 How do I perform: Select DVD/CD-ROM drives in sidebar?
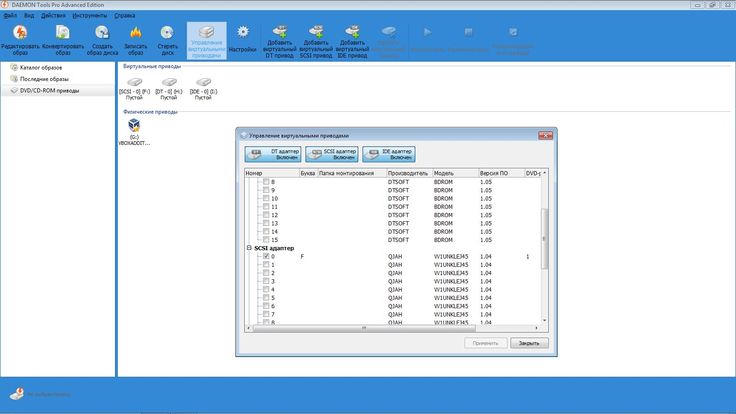[49, 91]
